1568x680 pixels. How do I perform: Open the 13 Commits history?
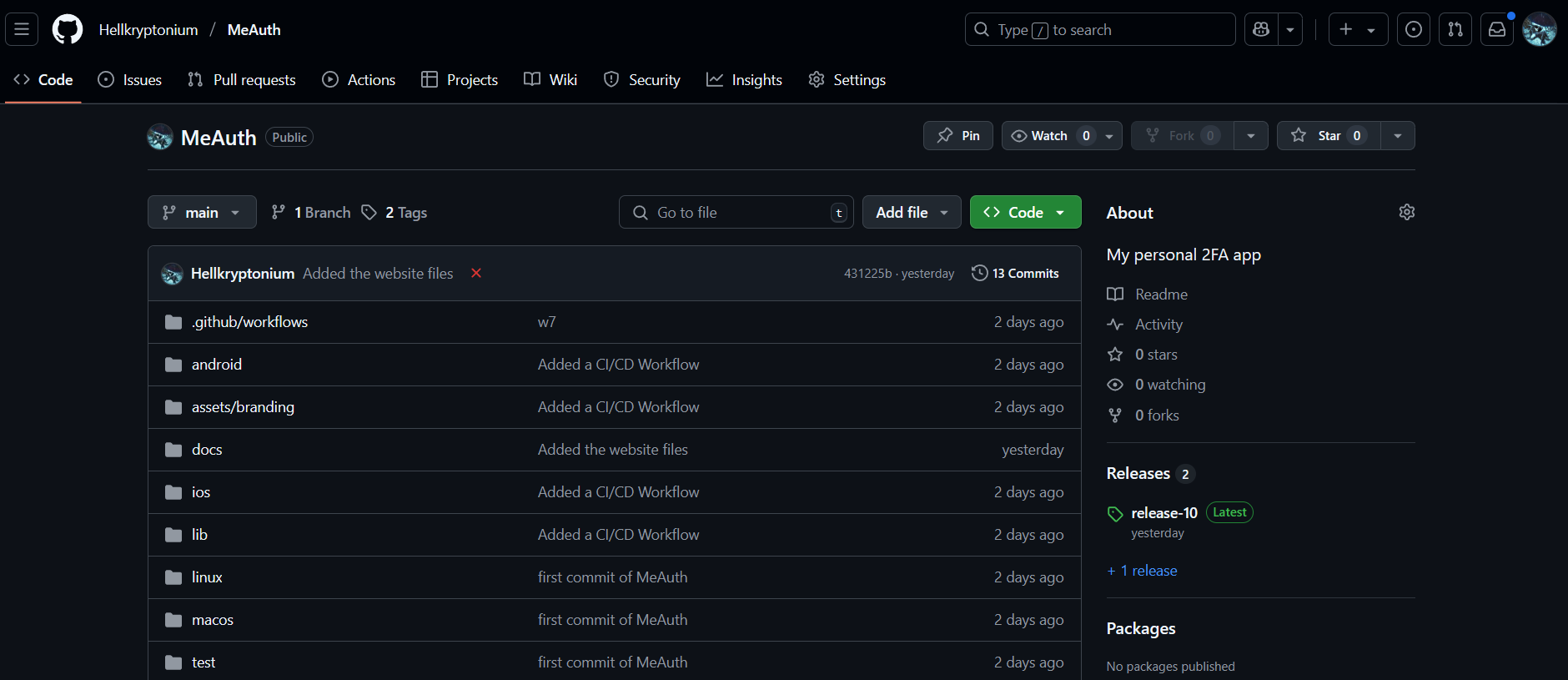point(1015,273)
